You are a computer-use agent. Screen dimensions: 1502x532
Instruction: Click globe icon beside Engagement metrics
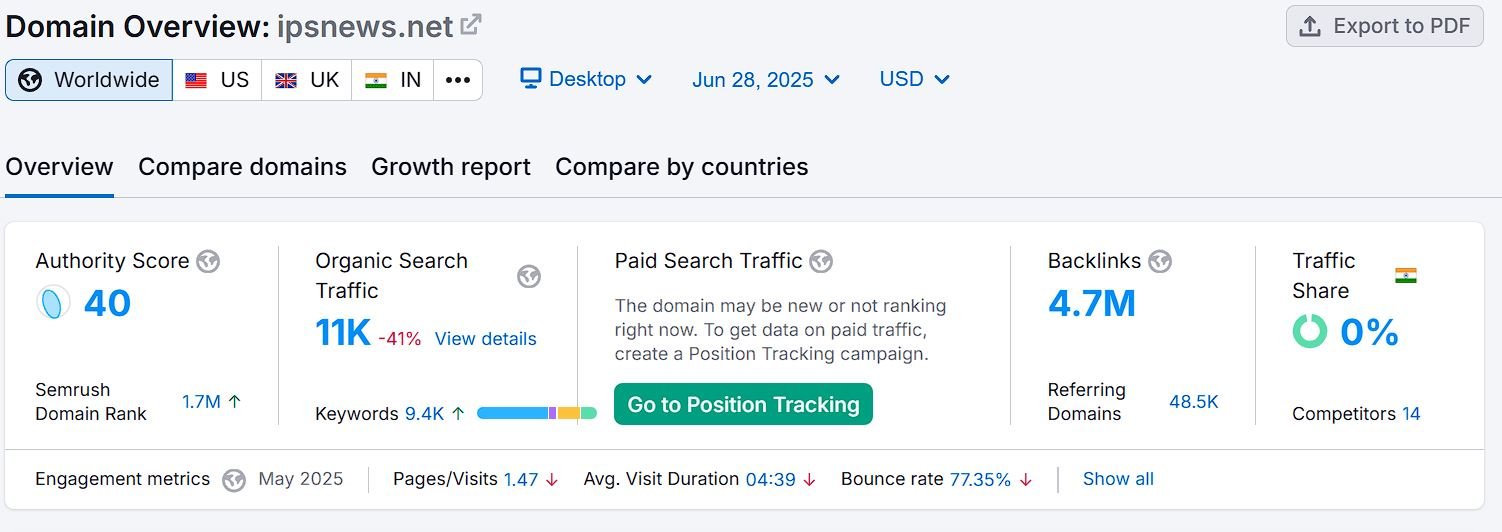(x=234, y=480)
